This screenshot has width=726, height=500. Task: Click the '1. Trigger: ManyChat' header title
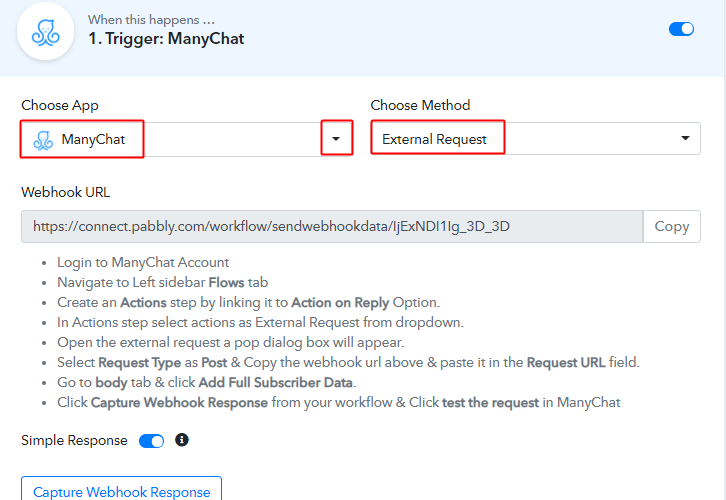166,38
